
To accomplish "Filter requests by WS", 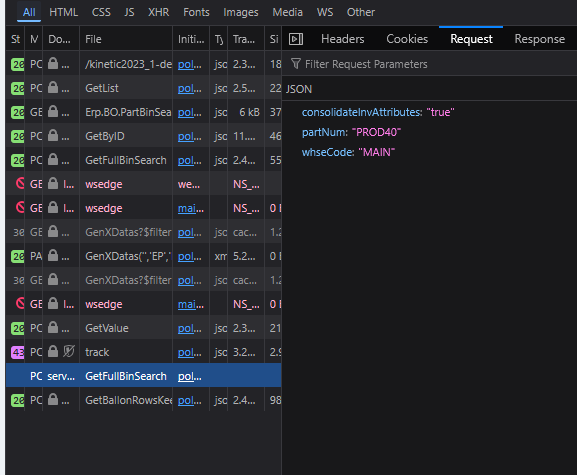I will [325, 12].
